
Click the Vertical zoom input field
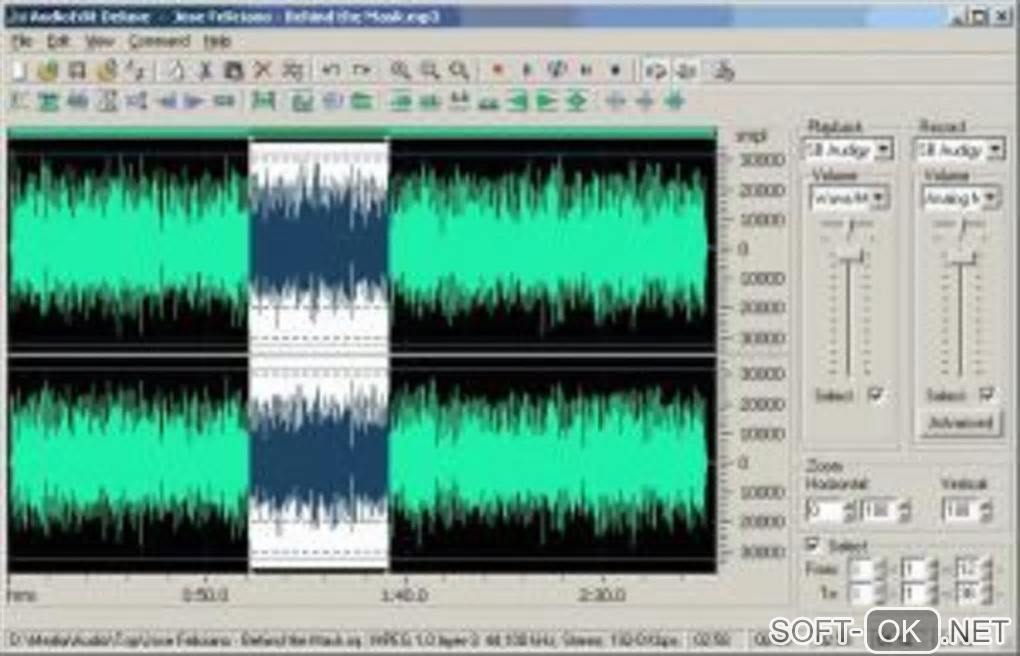click(x=961, y=510)
